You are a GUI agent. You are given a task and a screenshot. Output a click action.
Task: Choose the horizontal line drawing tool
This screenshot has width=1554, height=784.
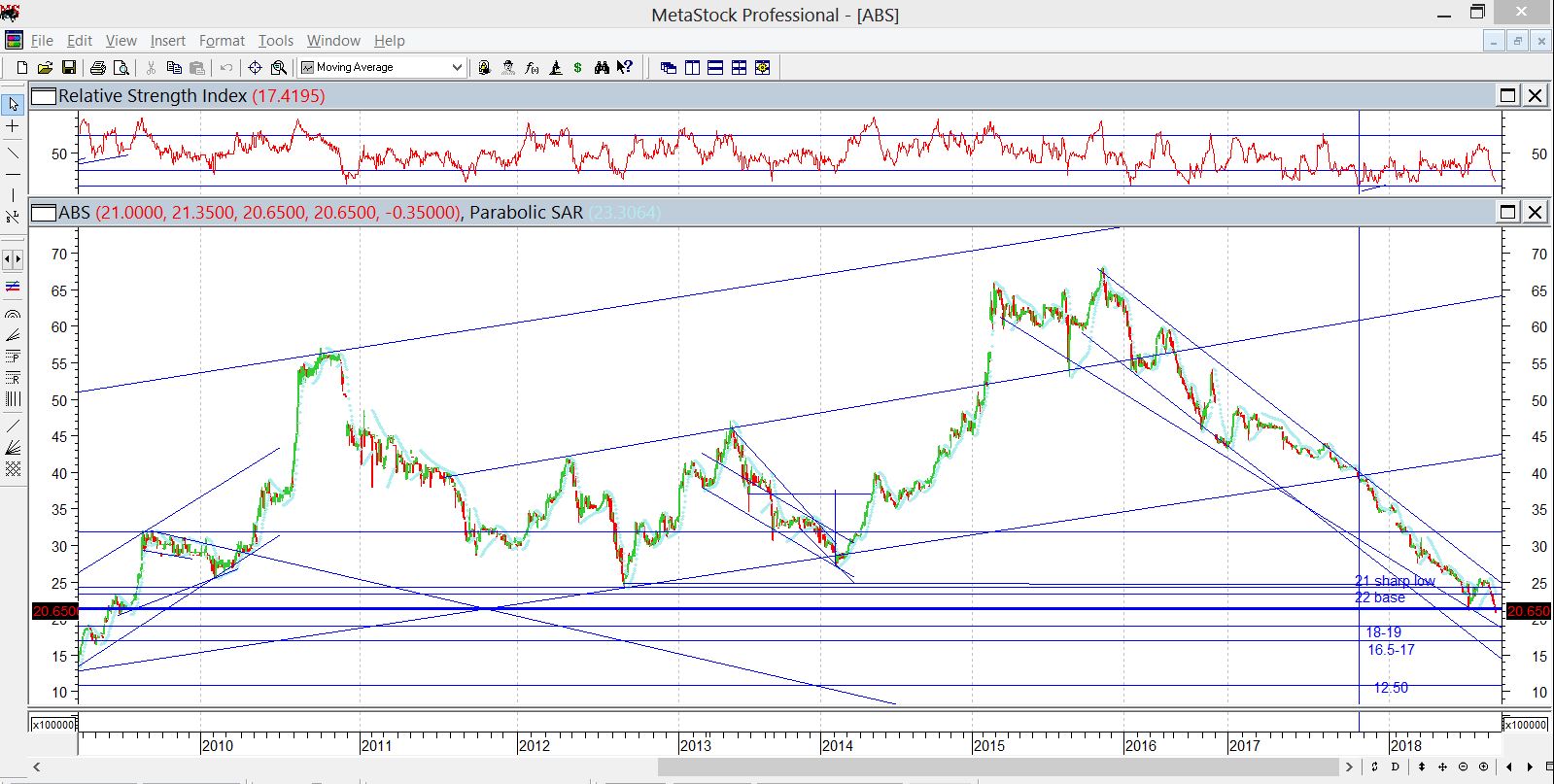tap(13, 175)
